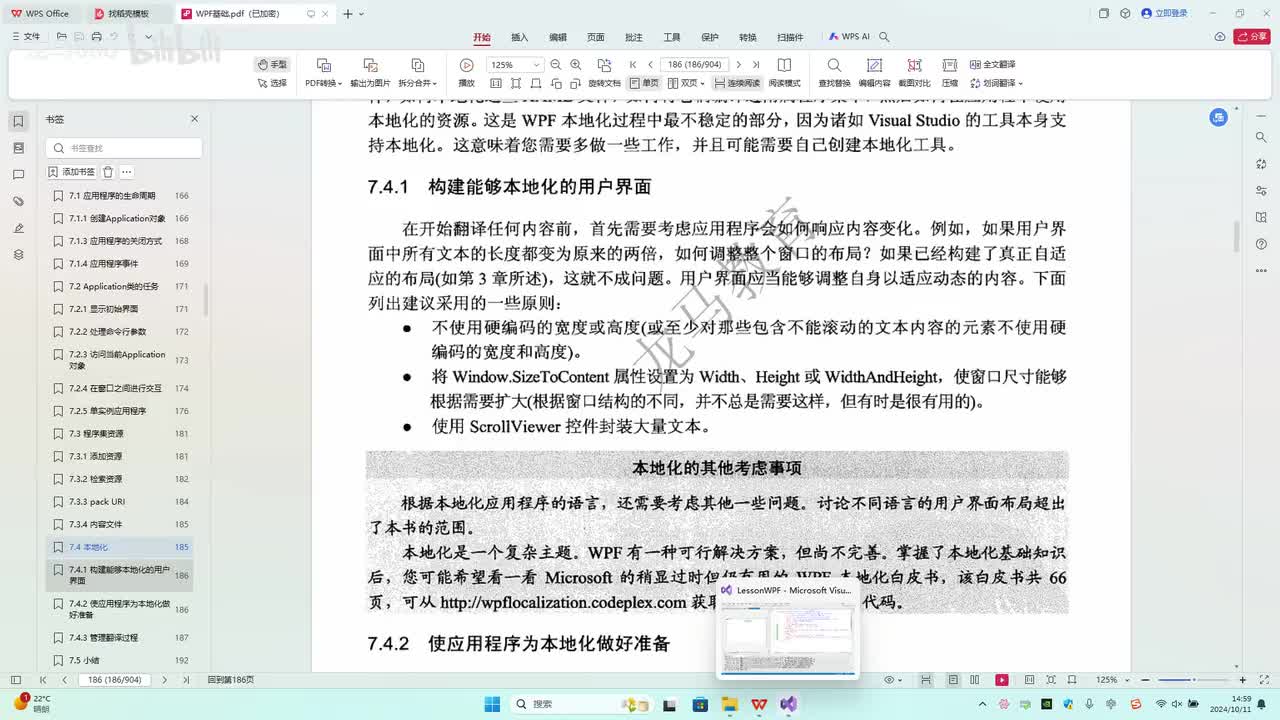Image resolution: width=1280 pixels, height=720 pixels.
Task: Switch to 开始 ribbon tab
Action: pyautogui.click(x=482, y=37)
